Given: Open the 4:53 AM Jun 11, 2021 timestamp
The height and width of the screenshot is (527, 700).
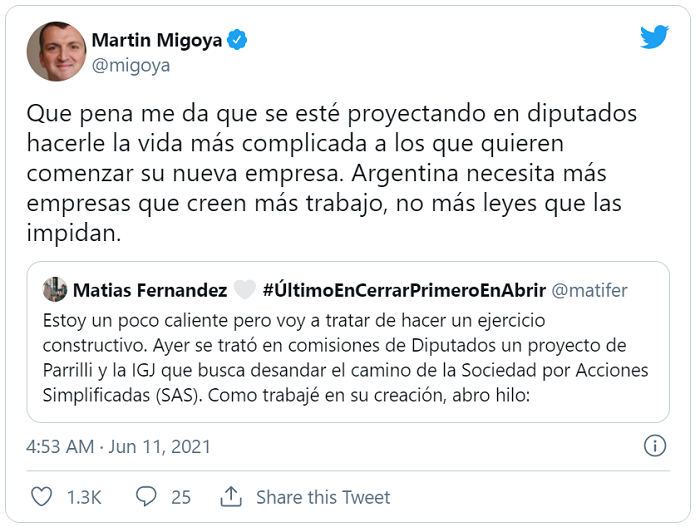Looking at the screenshot, I should (118, 447).
